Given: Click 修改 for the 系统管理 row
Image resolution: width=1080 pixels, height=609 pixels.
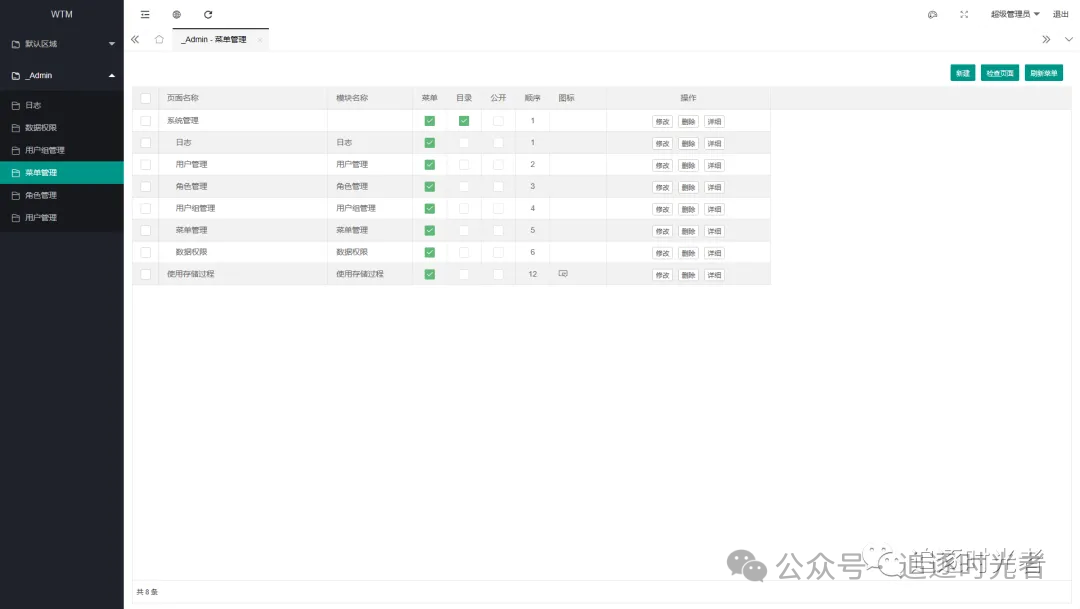Looking at the screenshot, I should coord(663,122).
